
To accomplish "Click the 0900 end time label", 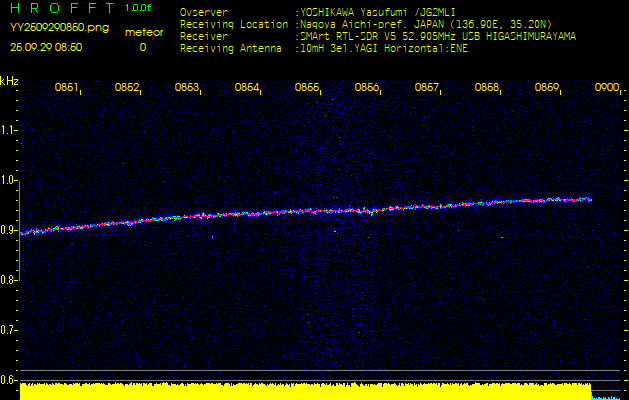I will pyautogui.click(x=606, y=88).
